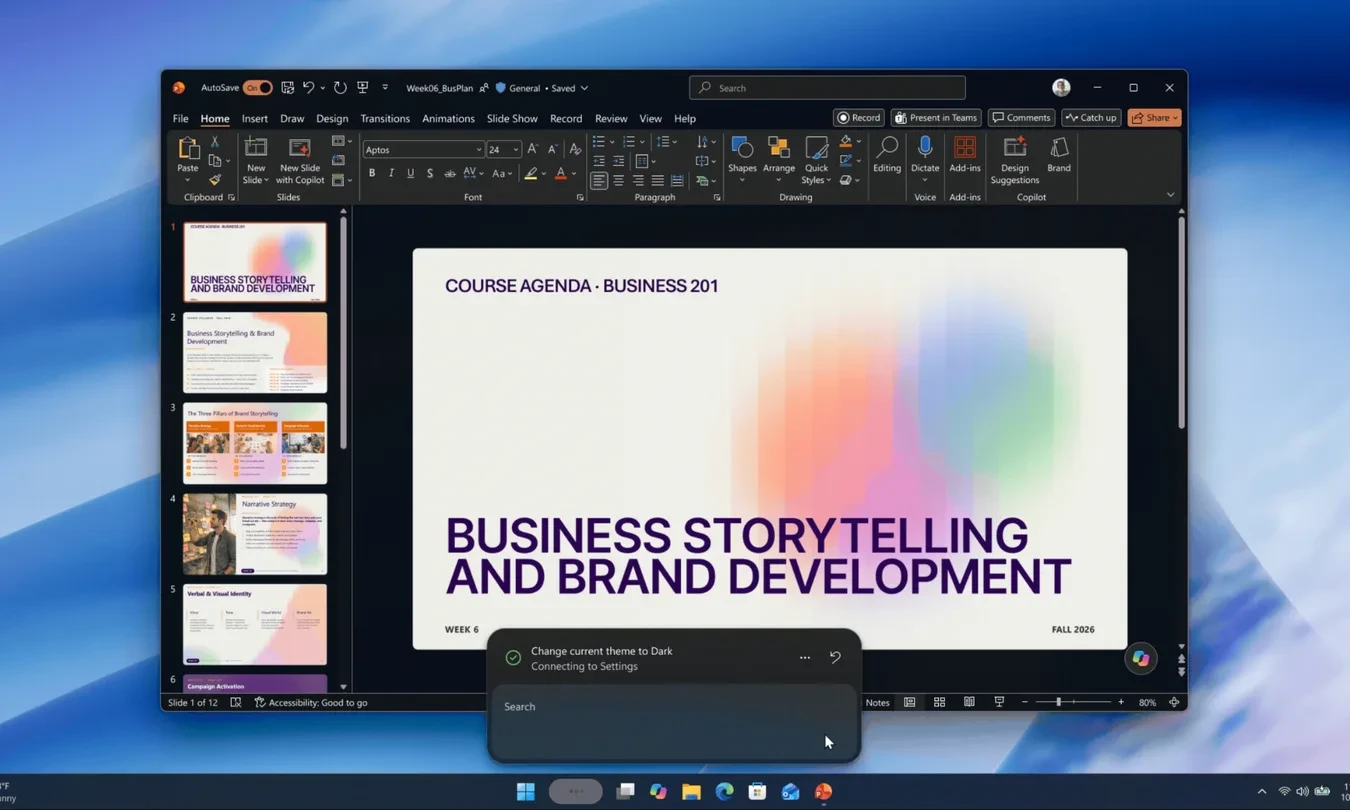Open the Arrange options

click(779, 160)
